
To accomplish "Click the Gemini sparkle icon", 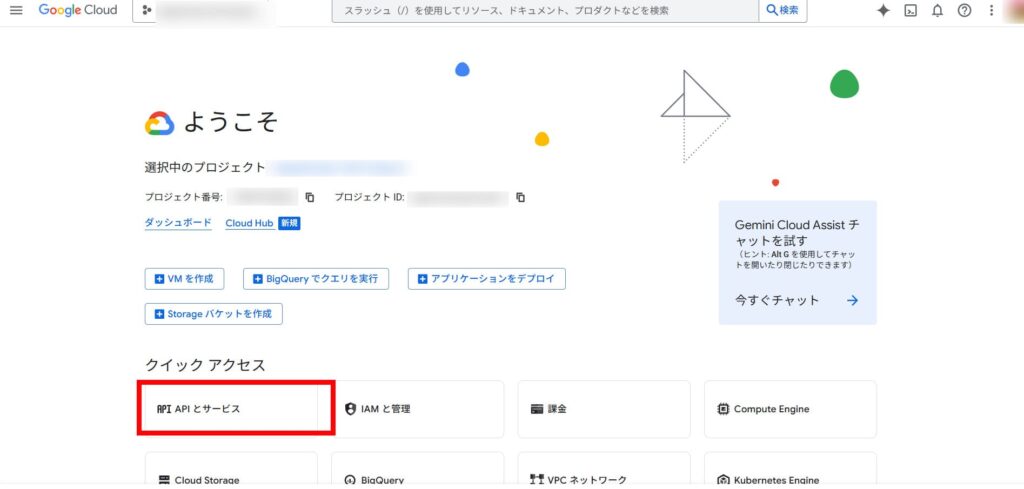I will [883, 10].
